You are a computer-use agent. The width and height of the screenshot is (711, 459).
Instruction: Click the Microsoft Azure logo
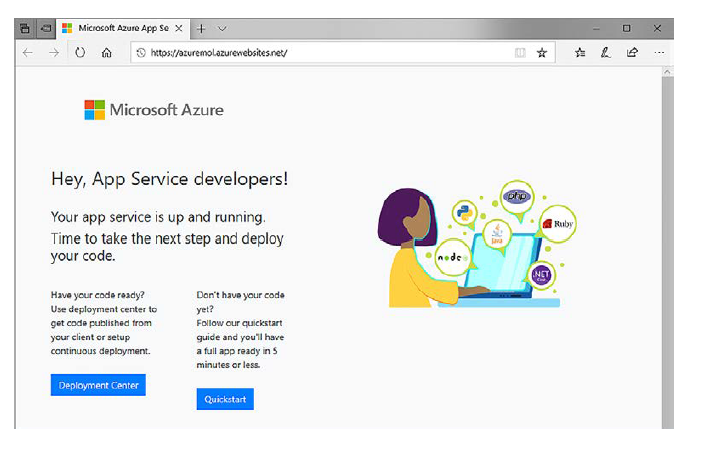[x=154, y=110]
